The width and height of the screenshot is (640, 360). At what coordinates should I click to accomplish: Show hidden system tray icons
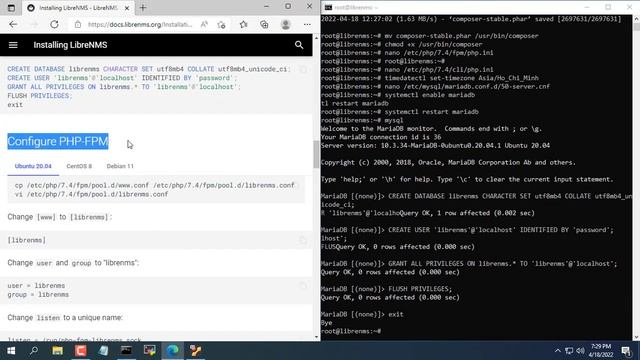[x=558, y=351]
